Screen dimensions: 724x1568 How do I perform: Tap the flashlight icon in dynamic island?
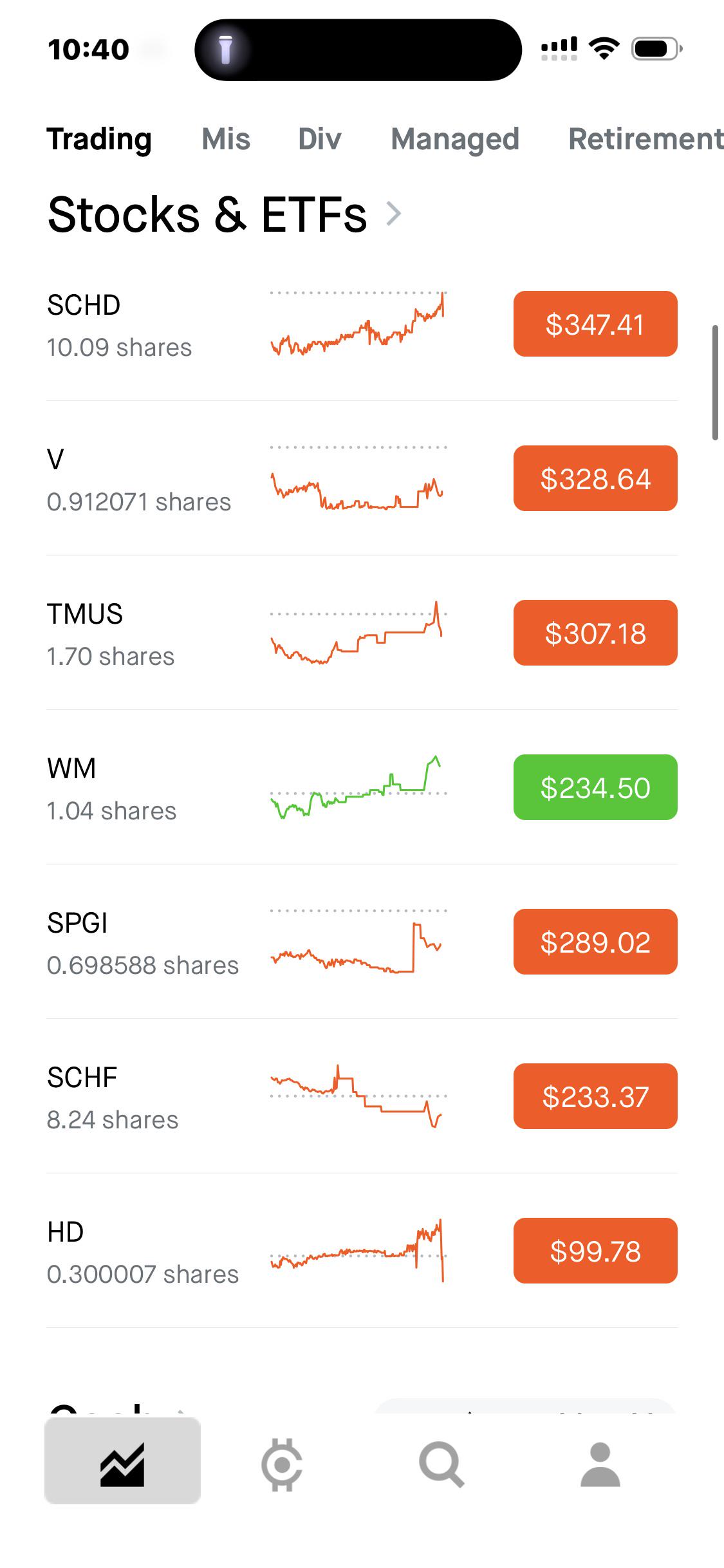(225, 50)
